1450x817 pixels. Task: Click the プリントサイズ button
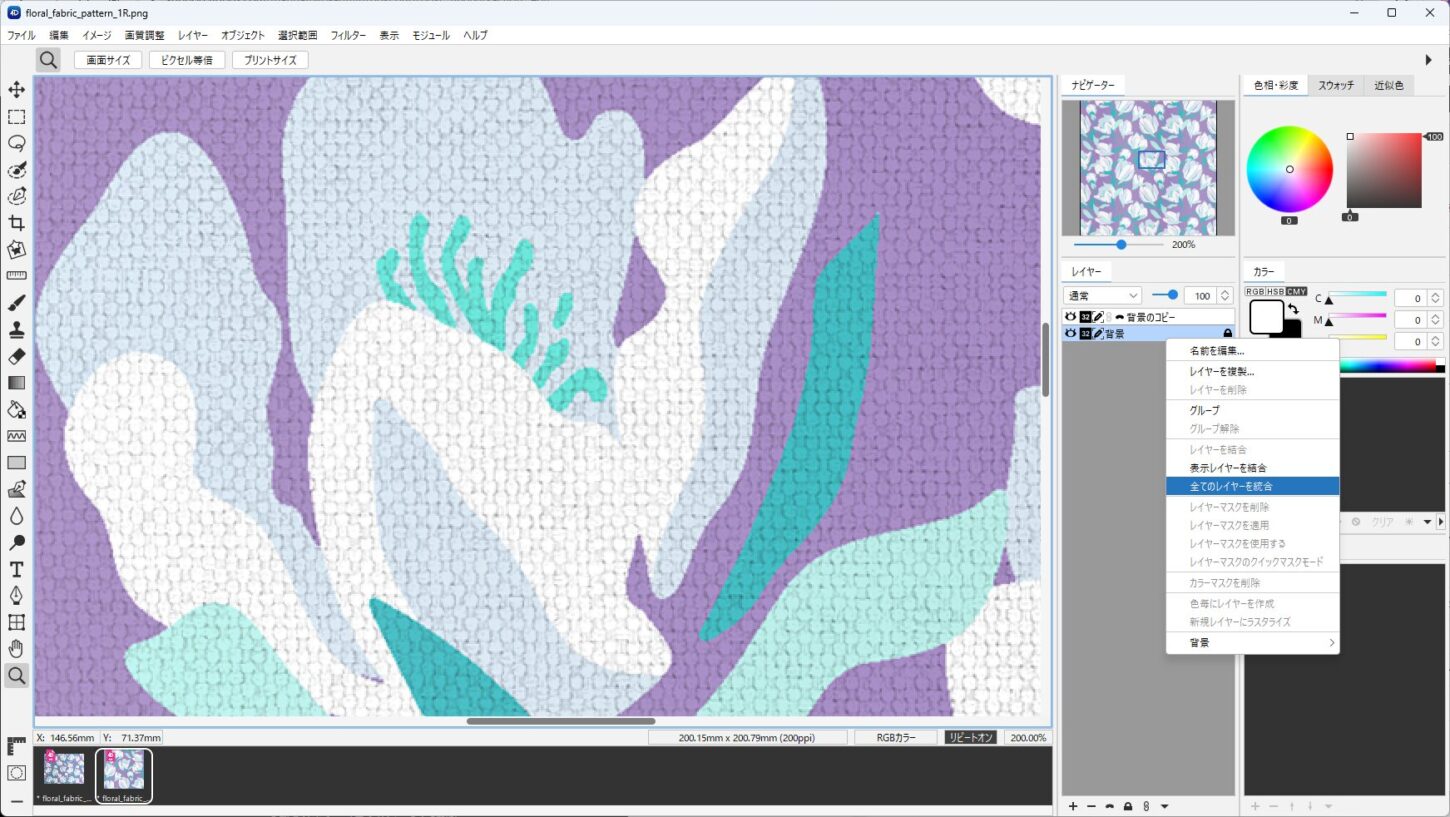(x=270, y=60)
